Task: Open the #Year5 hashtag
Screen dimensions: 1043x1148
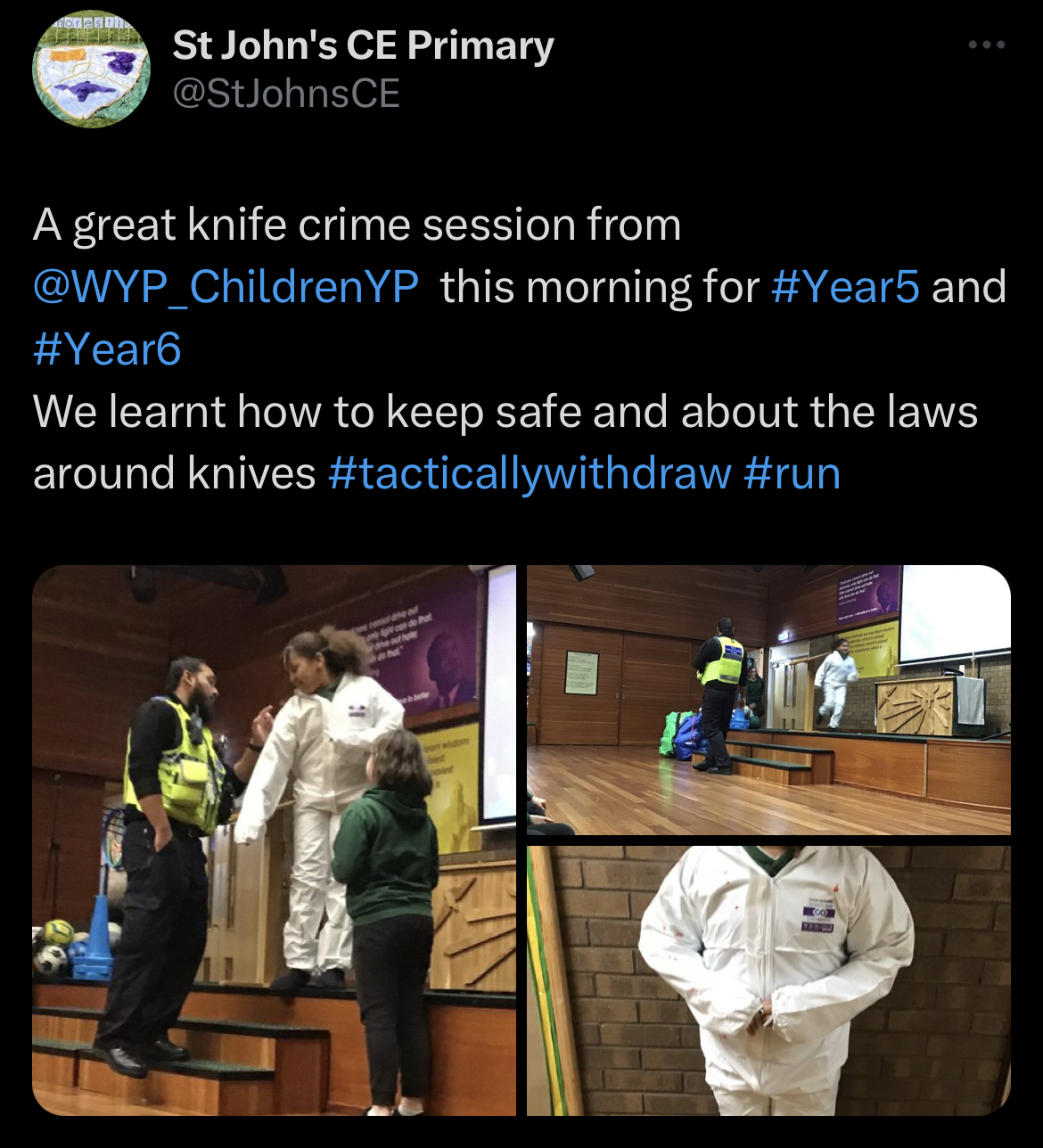Action: click(845, 287)
